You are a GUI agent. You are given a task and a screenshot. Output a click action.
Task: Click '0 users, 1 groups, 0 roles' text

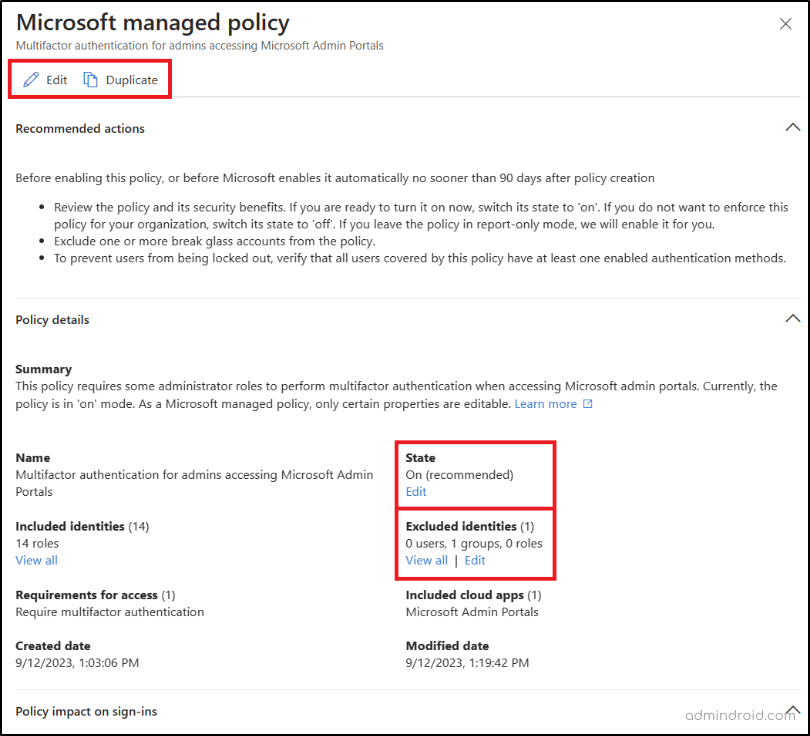coord(474,543)
